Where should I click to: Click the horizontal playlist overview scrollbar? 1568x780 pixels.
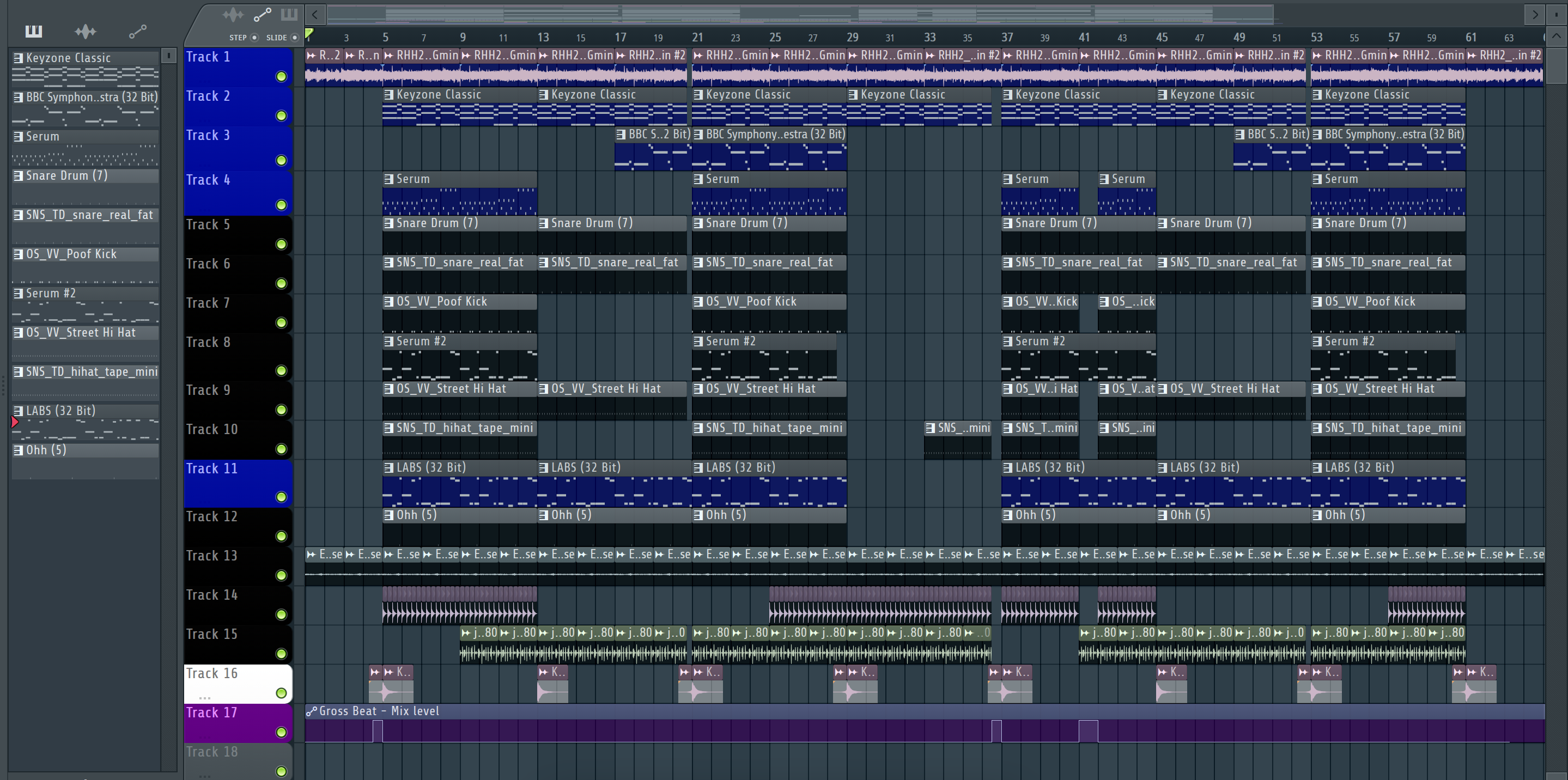click(800, 14)
